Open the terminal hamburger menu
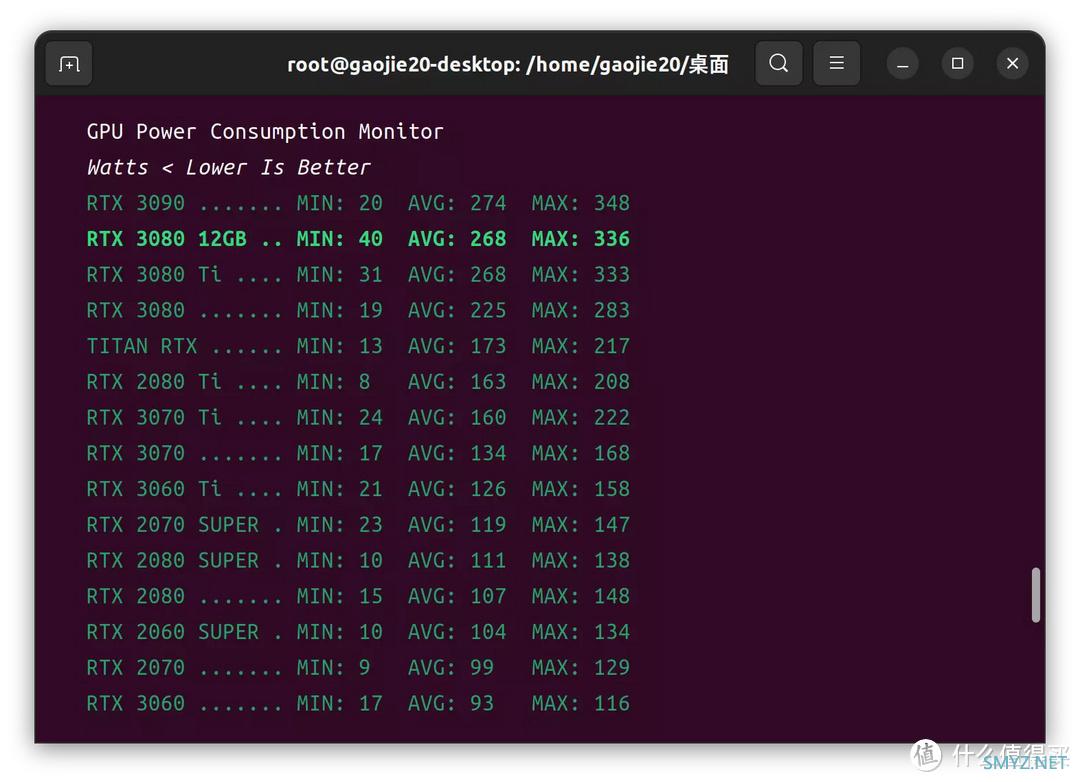This screenshot has height=782, width=1080. [836, 63]
